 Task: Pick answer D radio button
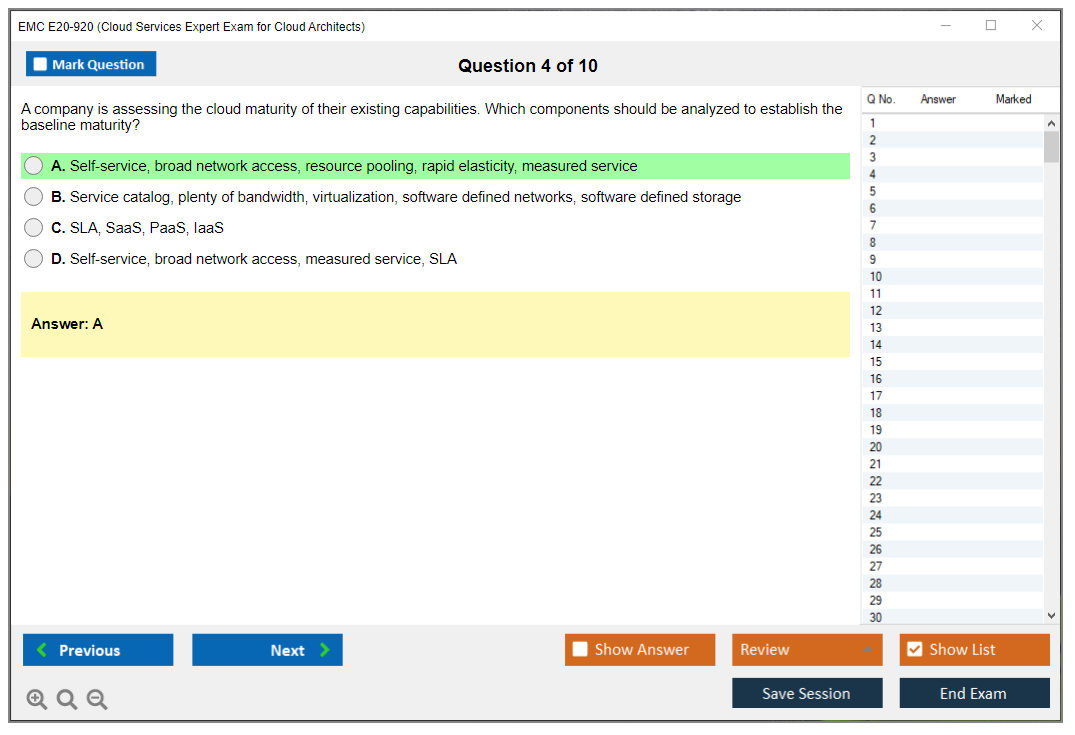(x=34, y=259)
